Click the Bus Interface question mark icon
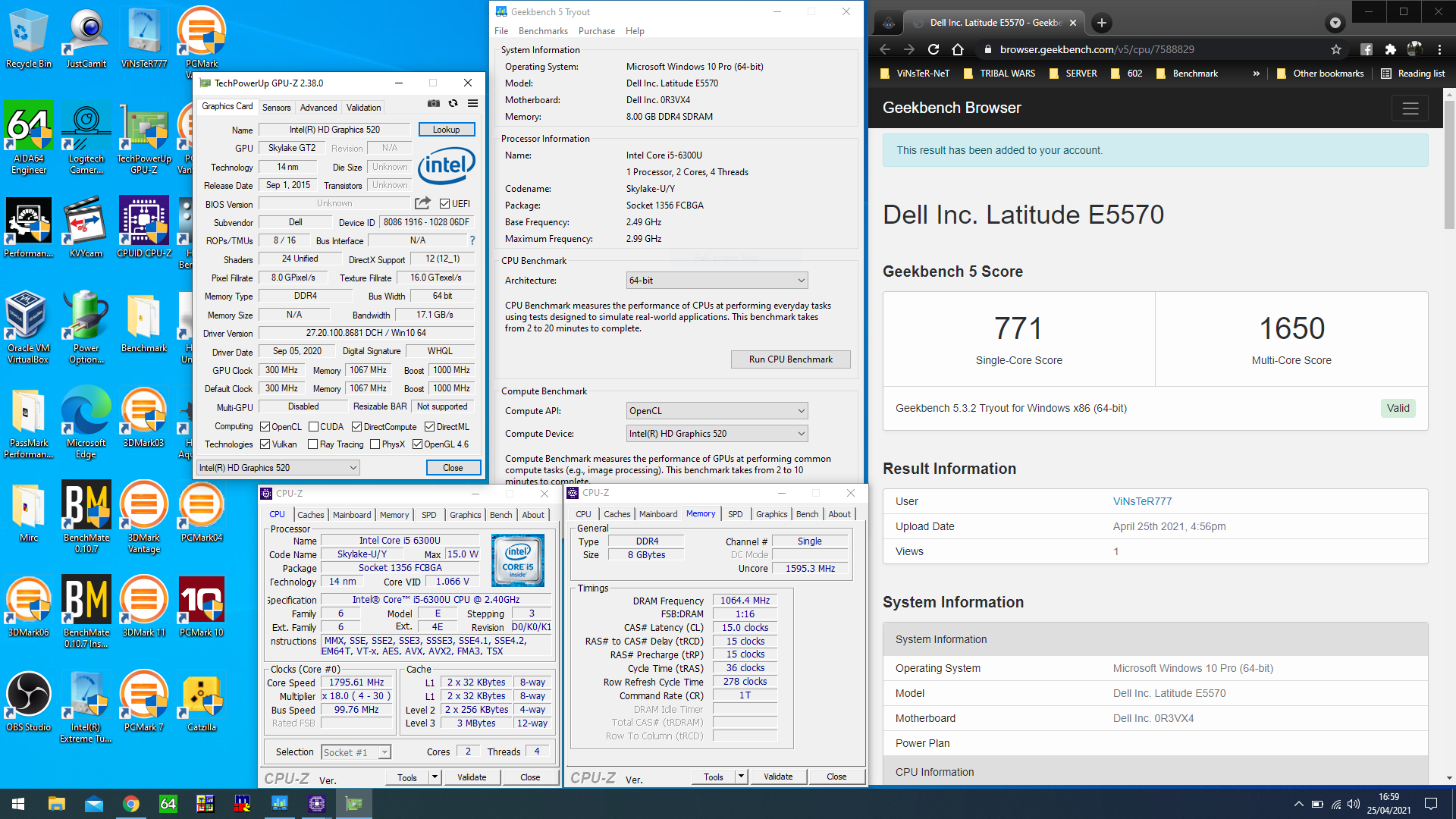This screenshot has height=819, width=1456. 472,240
